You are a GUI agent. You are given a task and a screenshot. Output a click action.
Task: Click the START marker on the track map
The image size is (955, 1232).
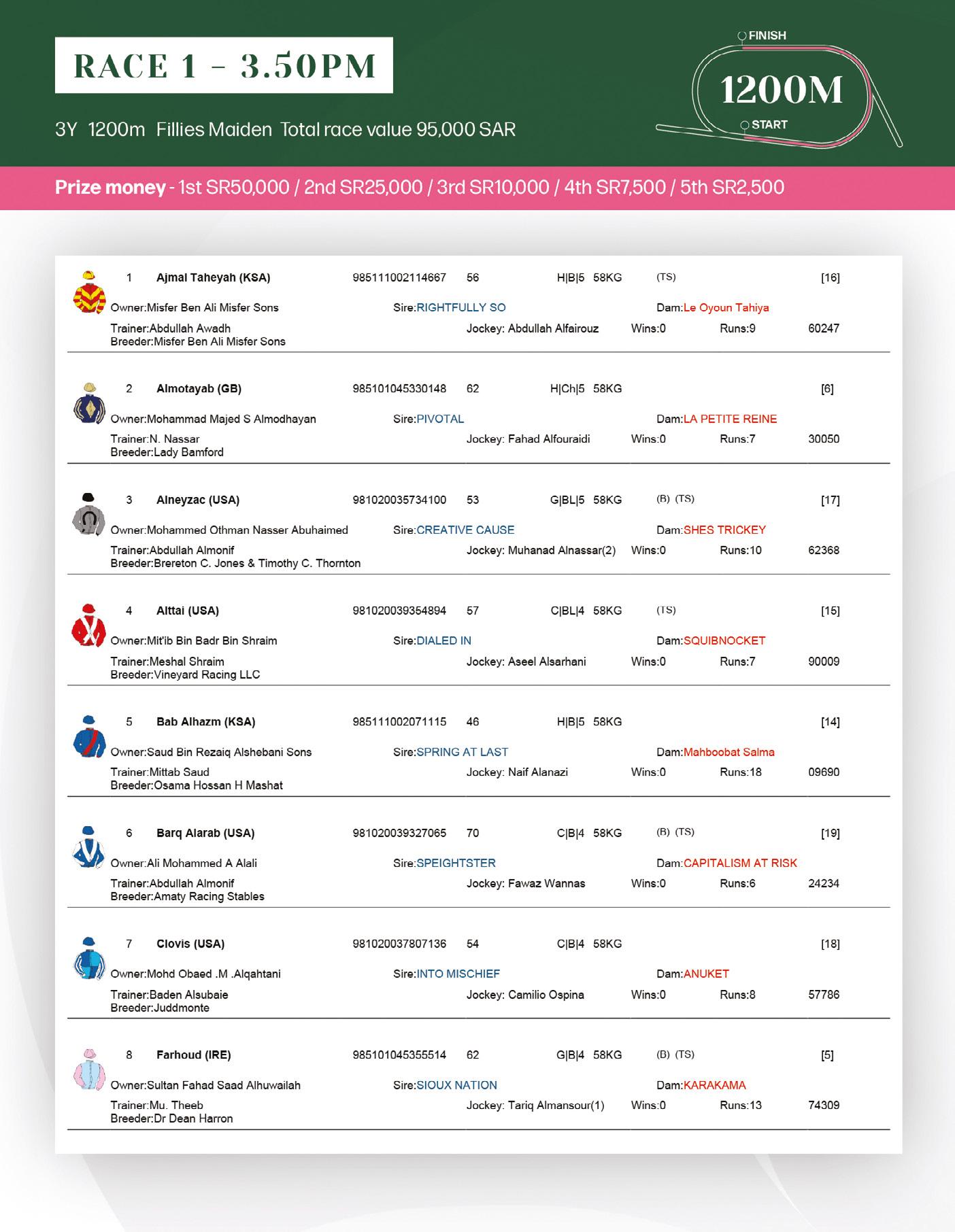point(764,124)
